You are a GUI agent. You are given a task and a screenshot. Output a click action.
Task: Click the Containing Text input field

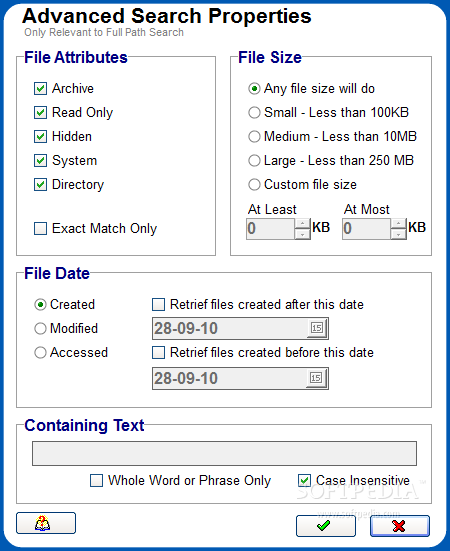click(x=224, y=453)
